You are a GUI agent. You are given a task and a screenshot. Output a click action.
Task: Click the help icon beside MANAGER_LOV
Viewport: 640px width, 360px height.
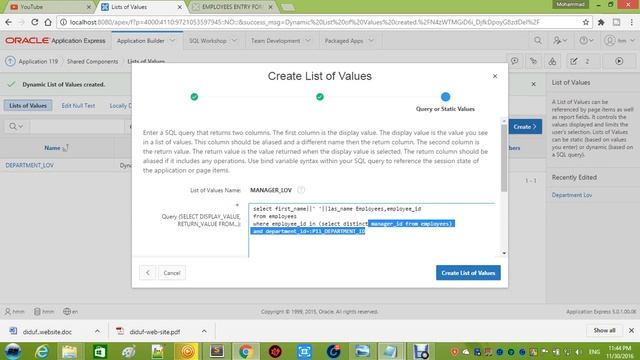[x=301, y=190]
